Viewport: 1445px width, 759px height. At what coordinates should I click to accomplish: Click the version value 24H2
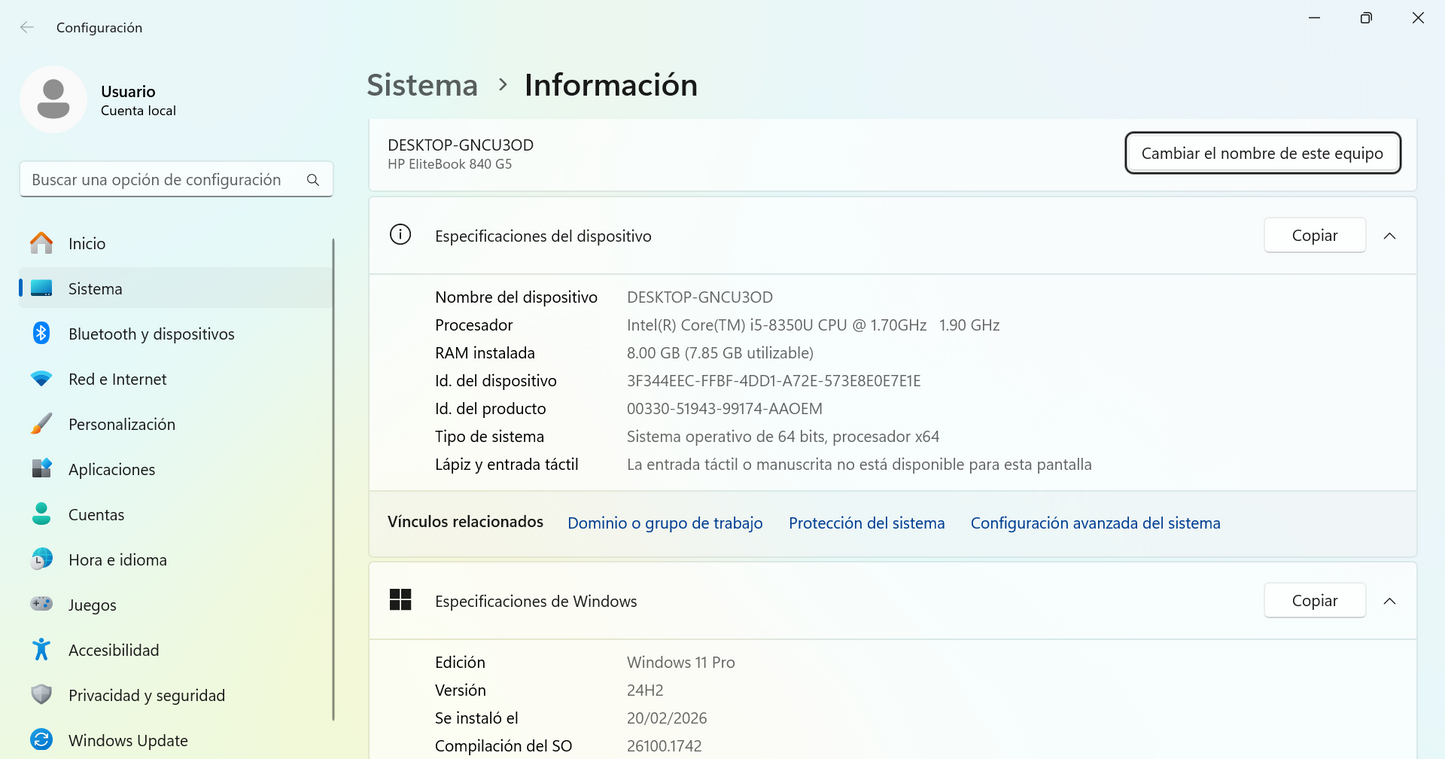(x=645, y=690)
